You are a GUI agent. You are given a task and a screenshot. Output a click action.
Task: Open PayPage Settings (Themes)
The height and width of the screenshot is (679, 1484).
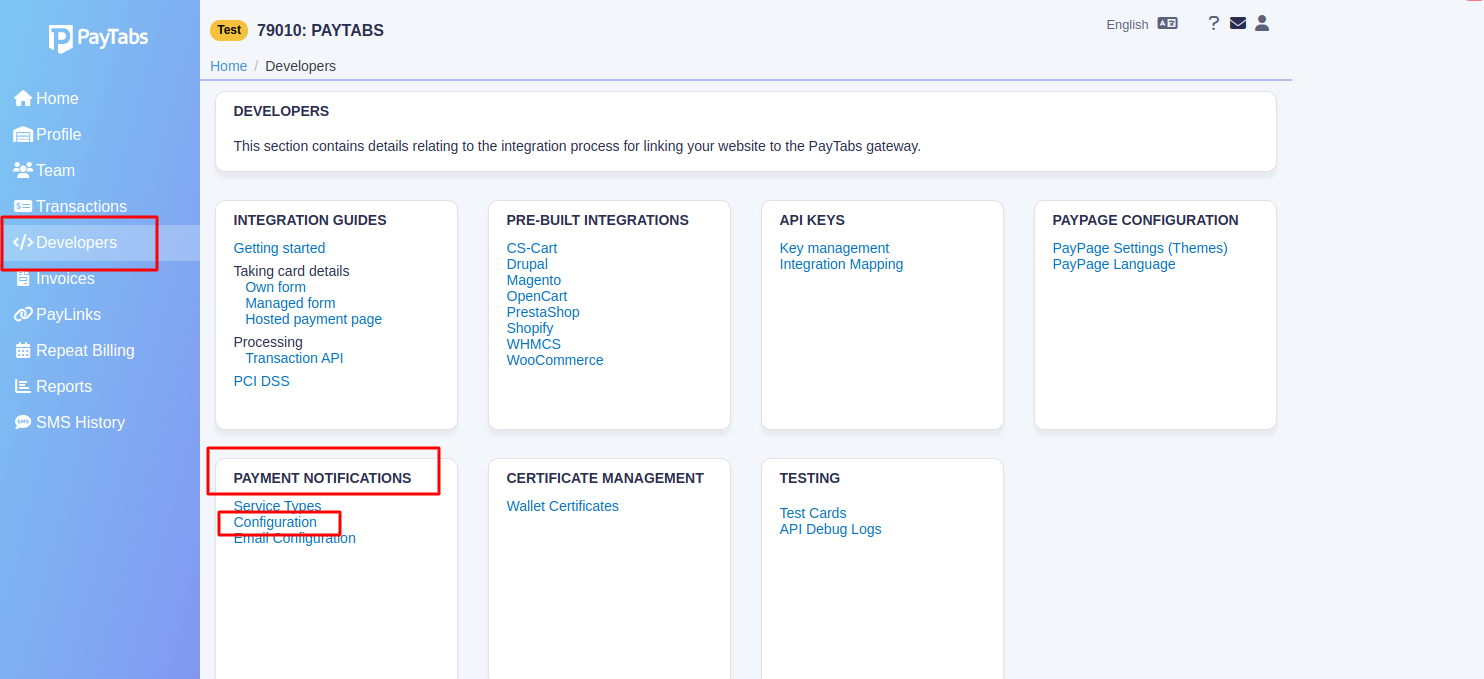tap(1140, 248)
